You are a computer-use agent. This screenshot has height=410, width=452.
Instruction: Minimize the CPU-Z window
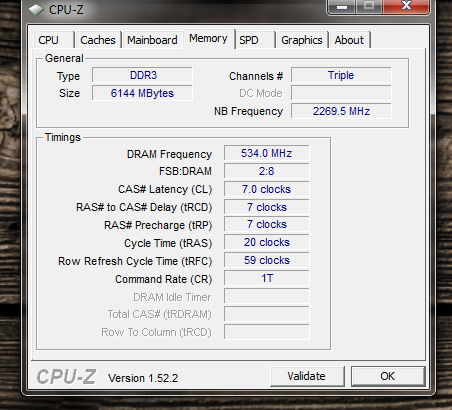pyautogui.click(x=342, y=7)
